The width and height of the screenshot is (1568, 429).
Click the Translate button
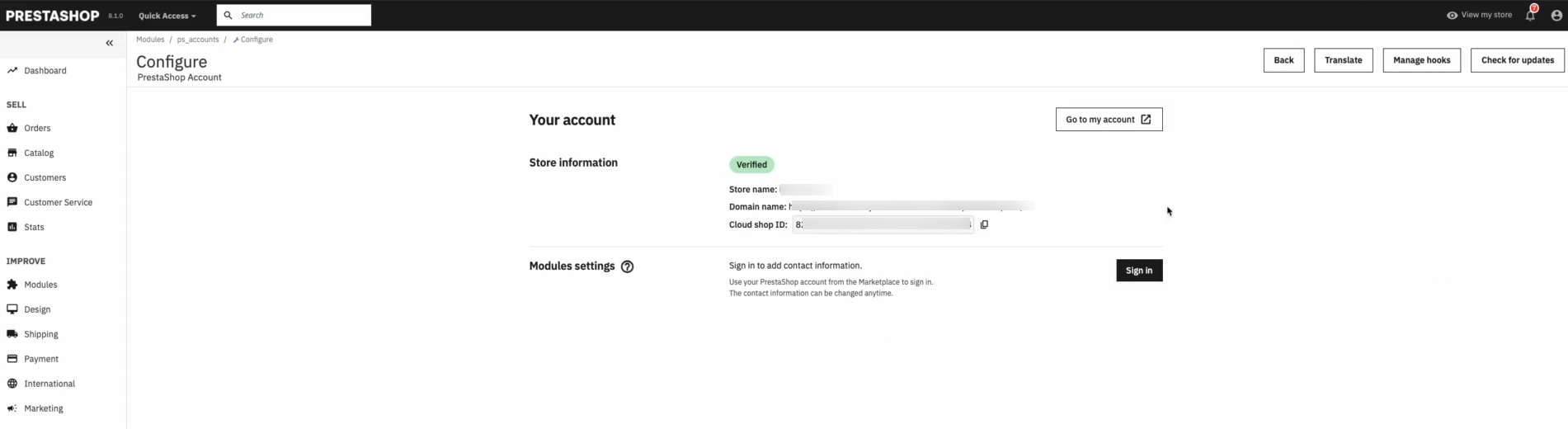click(1343, 60)
